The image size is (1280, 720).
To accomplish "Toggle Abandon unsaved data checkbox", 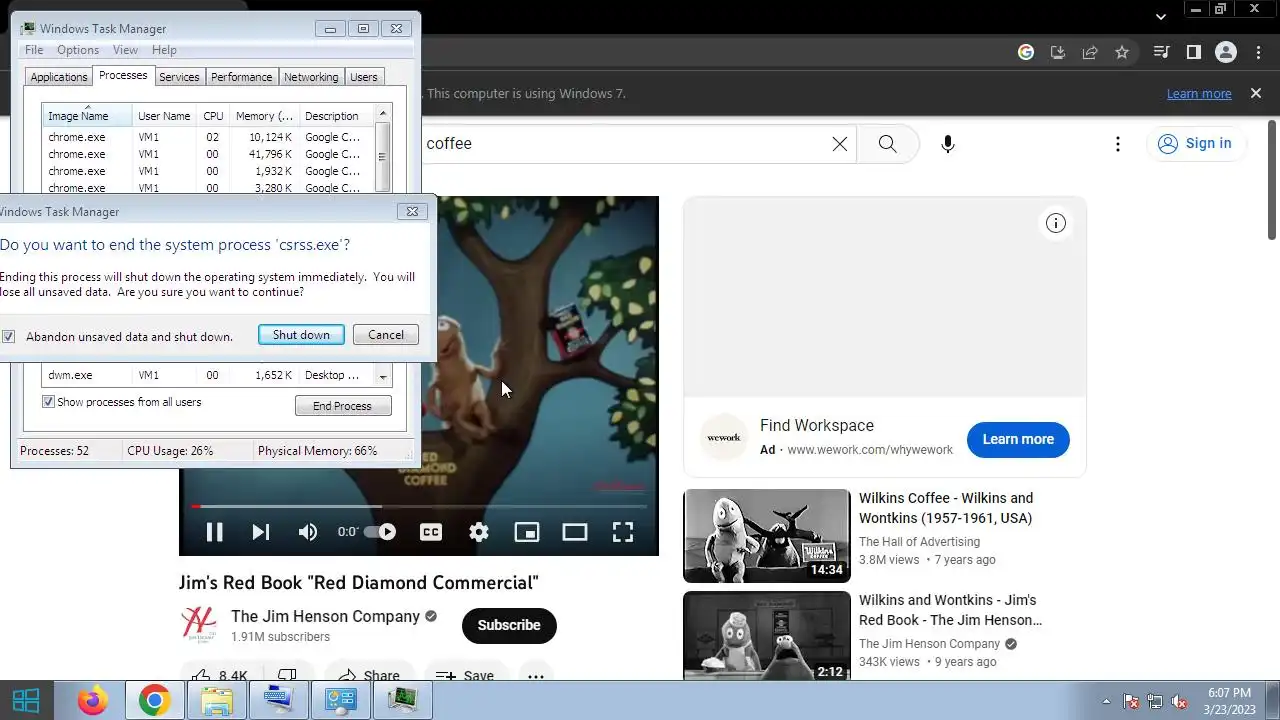I will [x=9, y=337].
